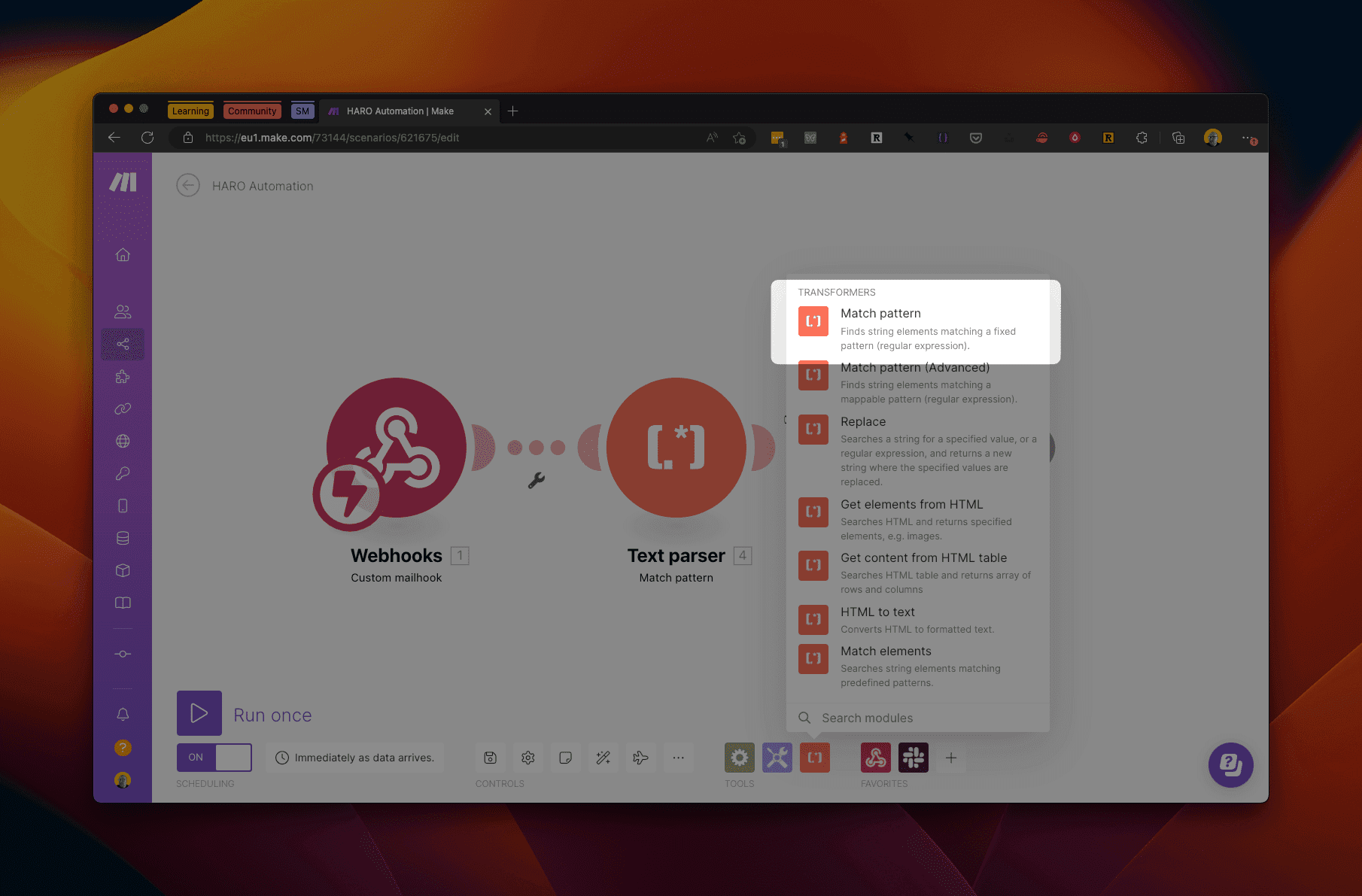Switch to the Learning tab group
1362x896 pixels.
tap(190, 111)
